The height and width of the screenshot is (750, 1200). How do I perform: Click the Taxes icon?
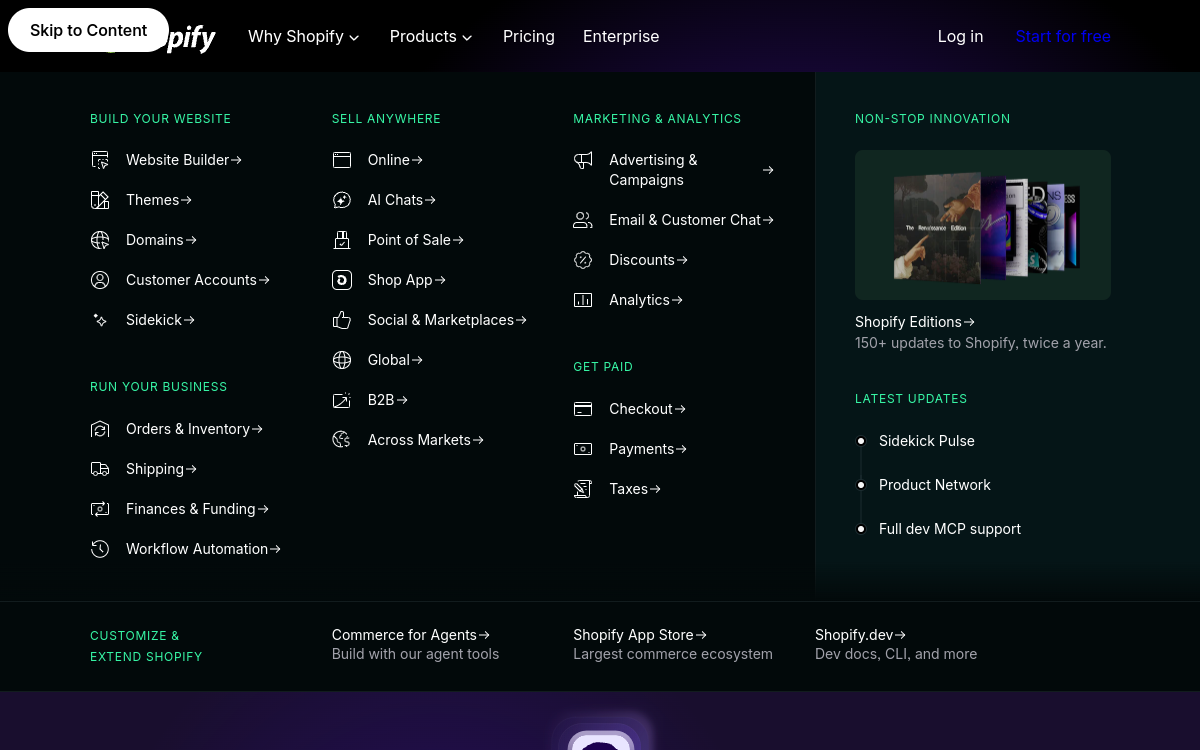pyautogui.click(x=583, y=489)
